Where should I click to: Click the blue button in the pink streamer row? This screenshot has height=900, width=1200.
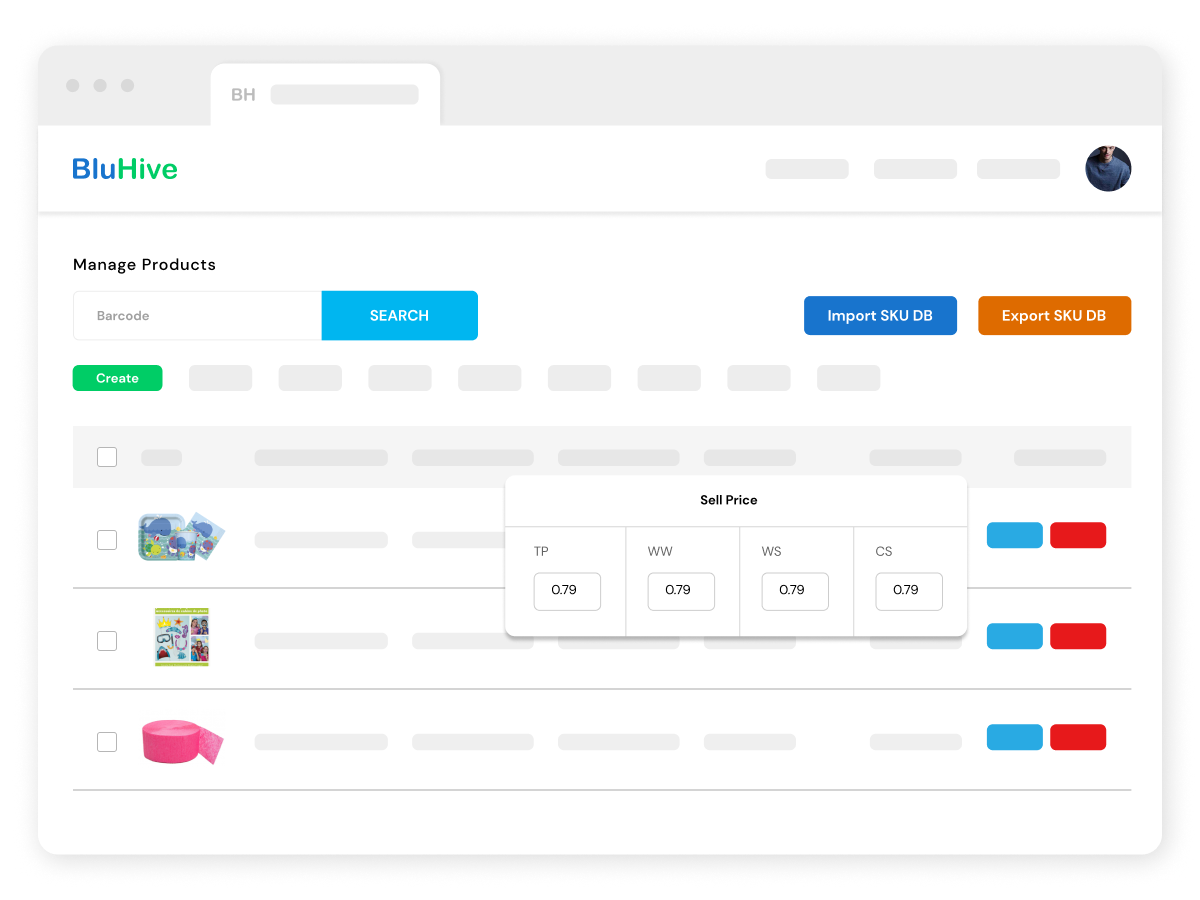(x=1014, y=737)
